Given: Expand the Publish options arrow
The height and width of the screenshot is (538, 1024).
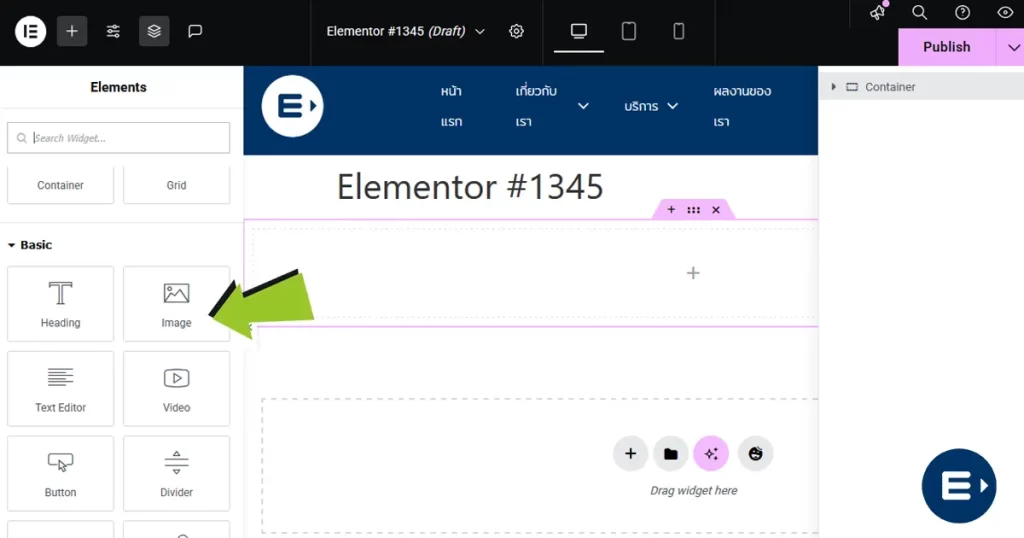Looking at the screenshot, I should pyautogui.click(x=1012, y=47).
